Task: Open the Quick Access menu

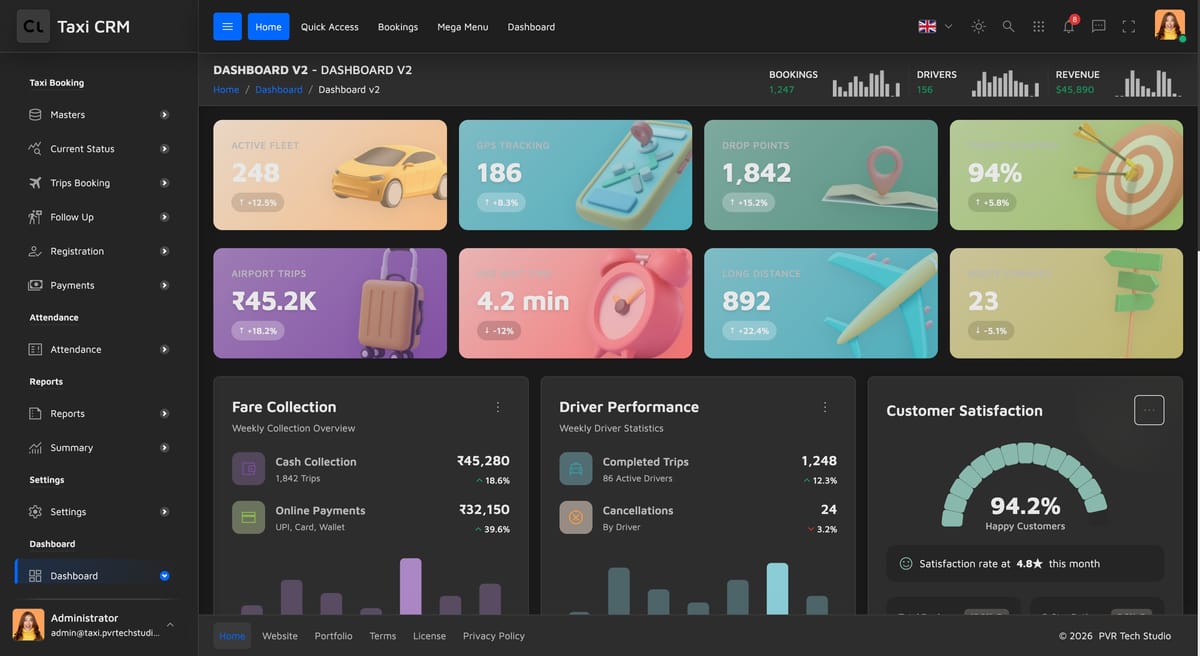Action: (x=329, y=27)
